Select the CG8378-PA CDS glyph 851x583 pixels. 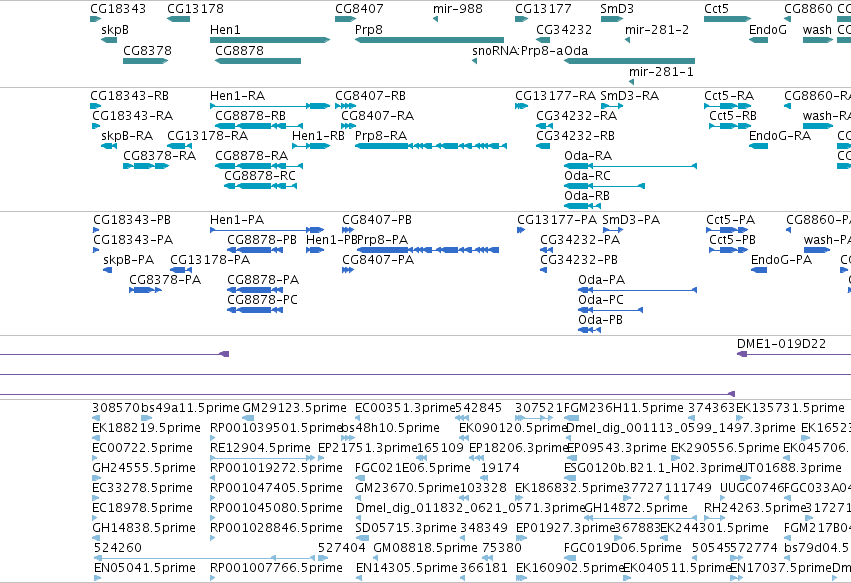[x=145, y=290]
